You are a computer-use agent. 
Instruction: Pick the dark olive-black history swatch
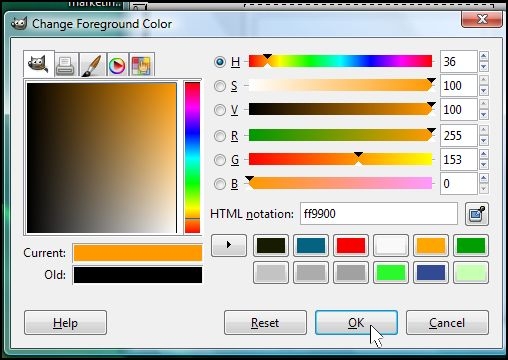pos(271,246)
